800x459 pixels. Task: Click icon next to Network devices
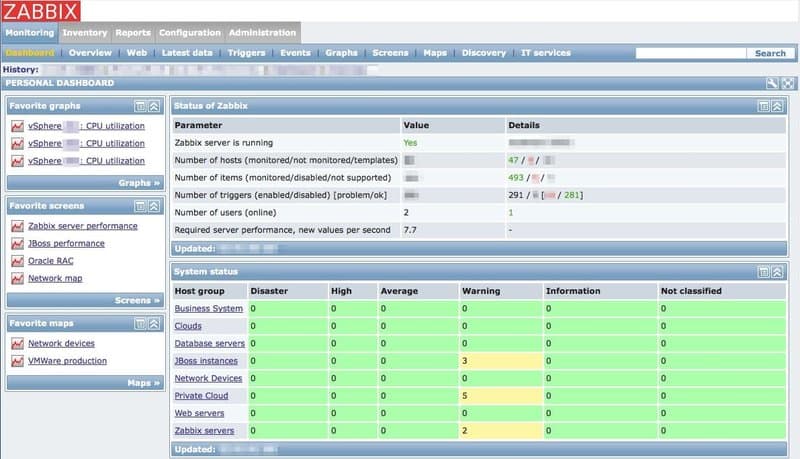click(17, 344)
